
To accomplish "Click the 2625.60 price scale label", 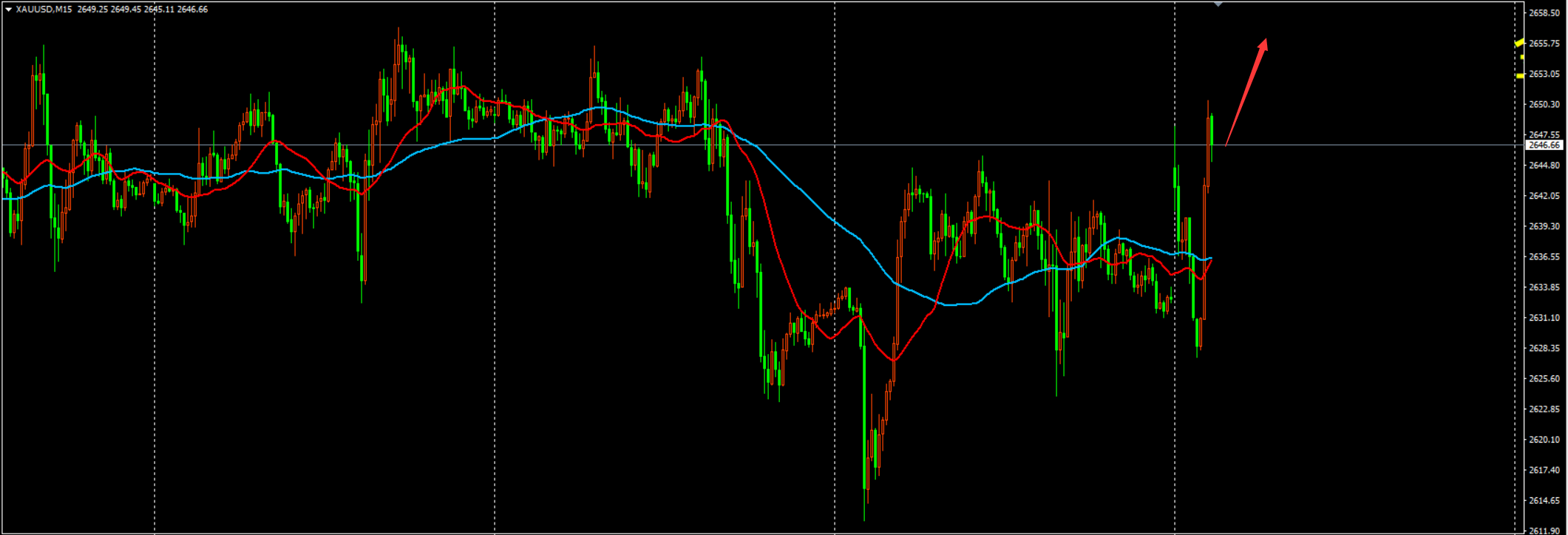I will (x=1544, y=378).
